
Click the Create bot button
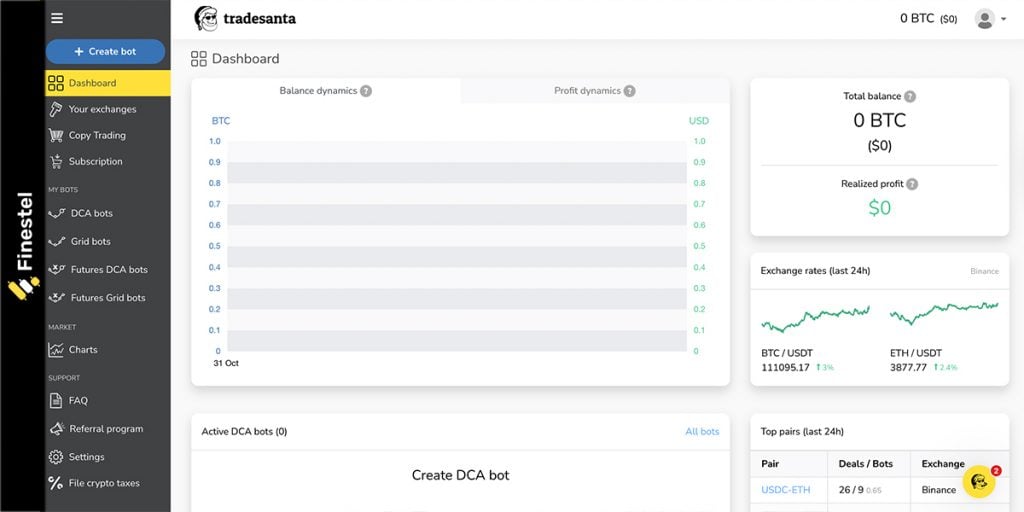coord(105,52)
